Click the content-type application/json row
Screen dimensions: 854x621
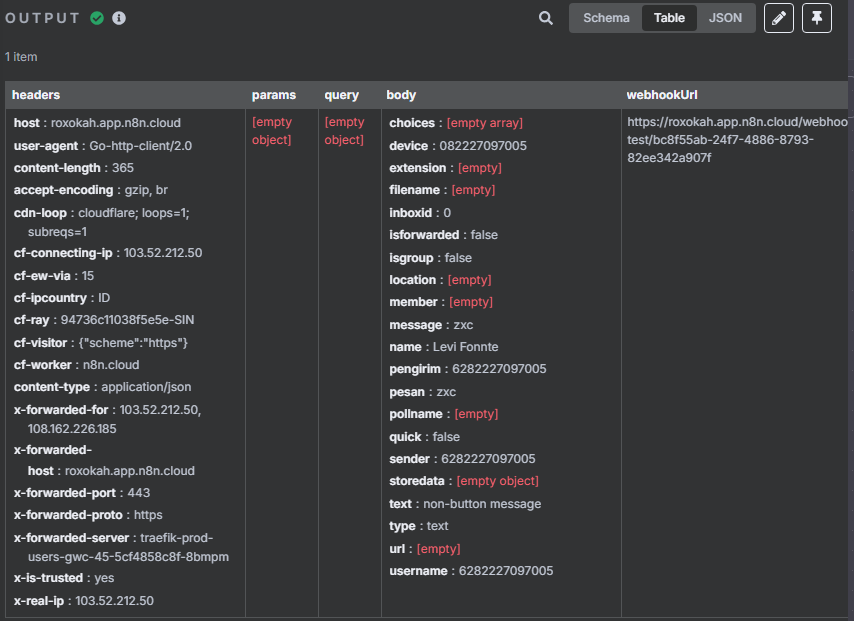102,387
